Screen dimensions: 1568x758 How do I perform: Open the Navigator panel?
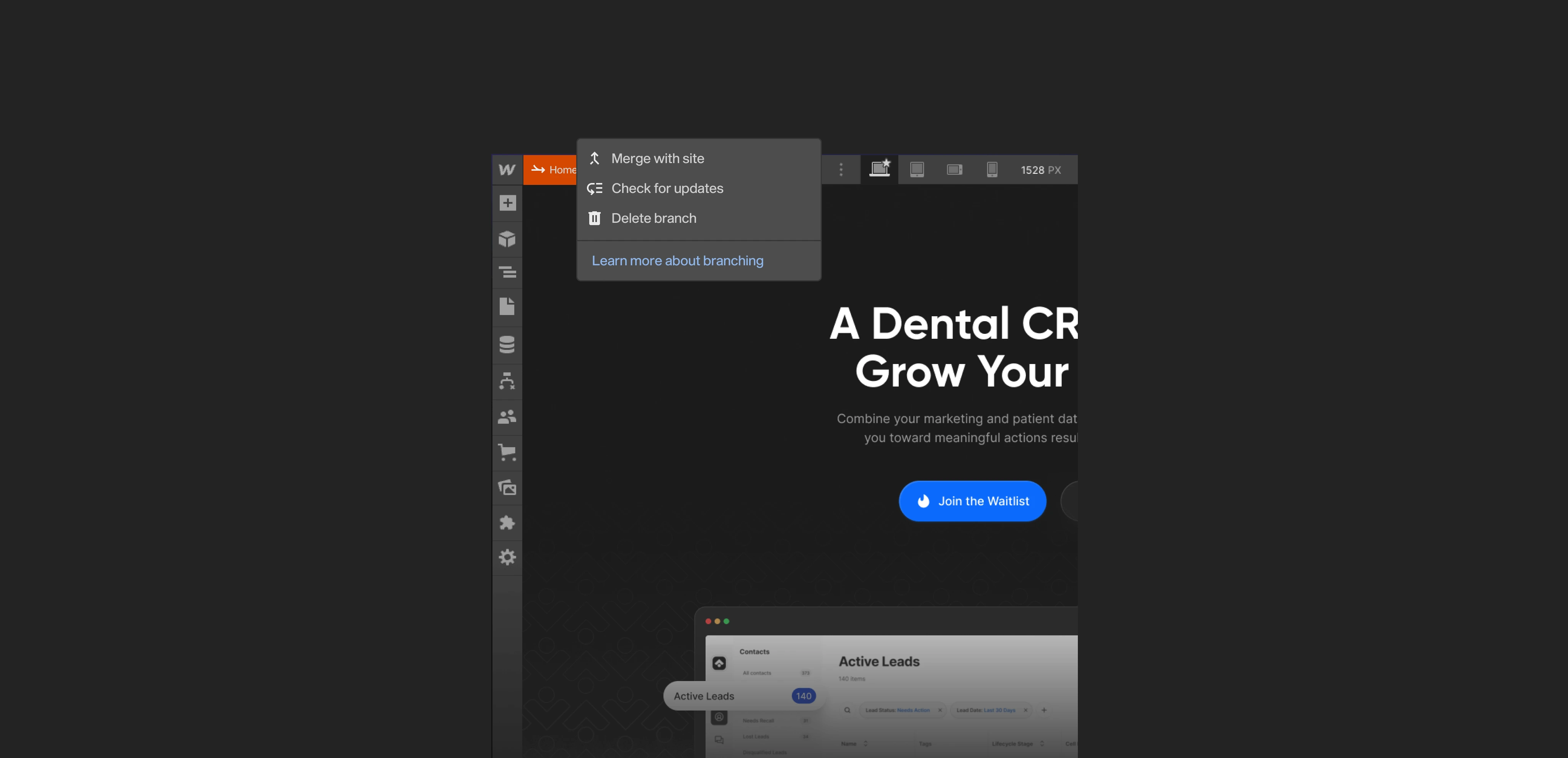pyautogui.click(x=507, y=272)
